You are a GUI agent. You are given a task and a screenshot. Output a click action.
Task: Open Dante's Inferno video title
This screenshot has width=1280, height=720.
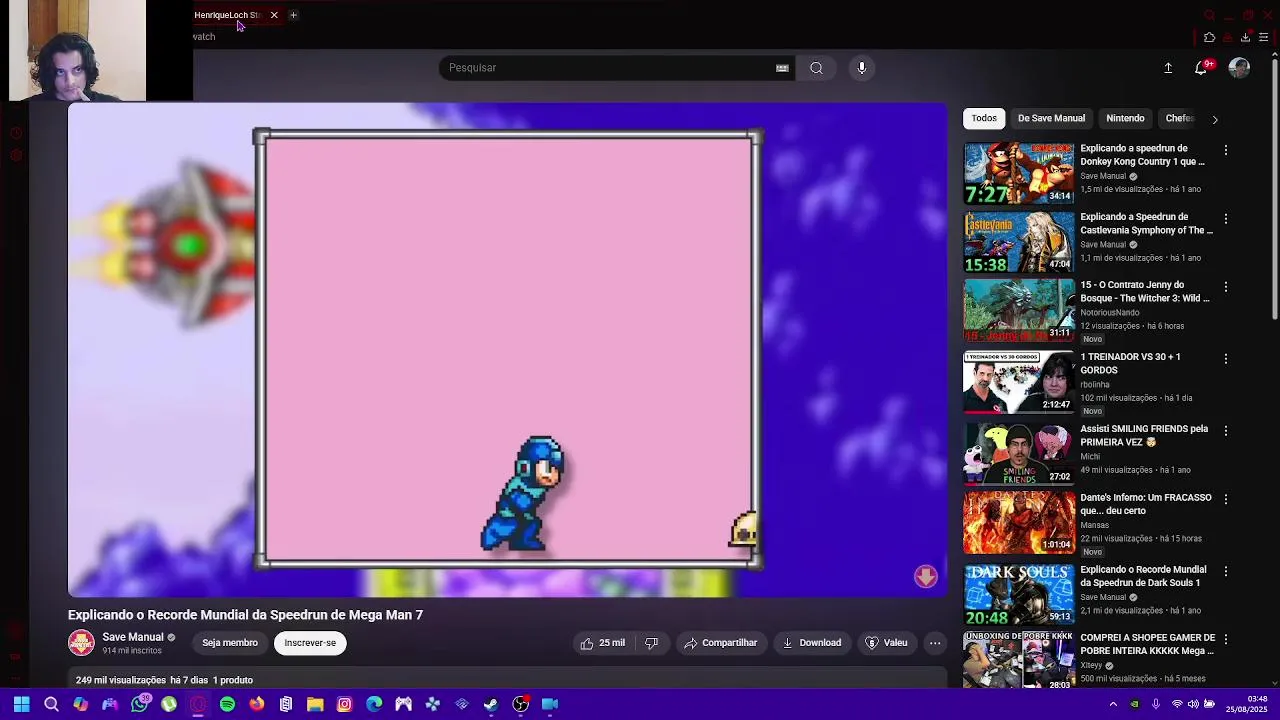click(1146, 504)
